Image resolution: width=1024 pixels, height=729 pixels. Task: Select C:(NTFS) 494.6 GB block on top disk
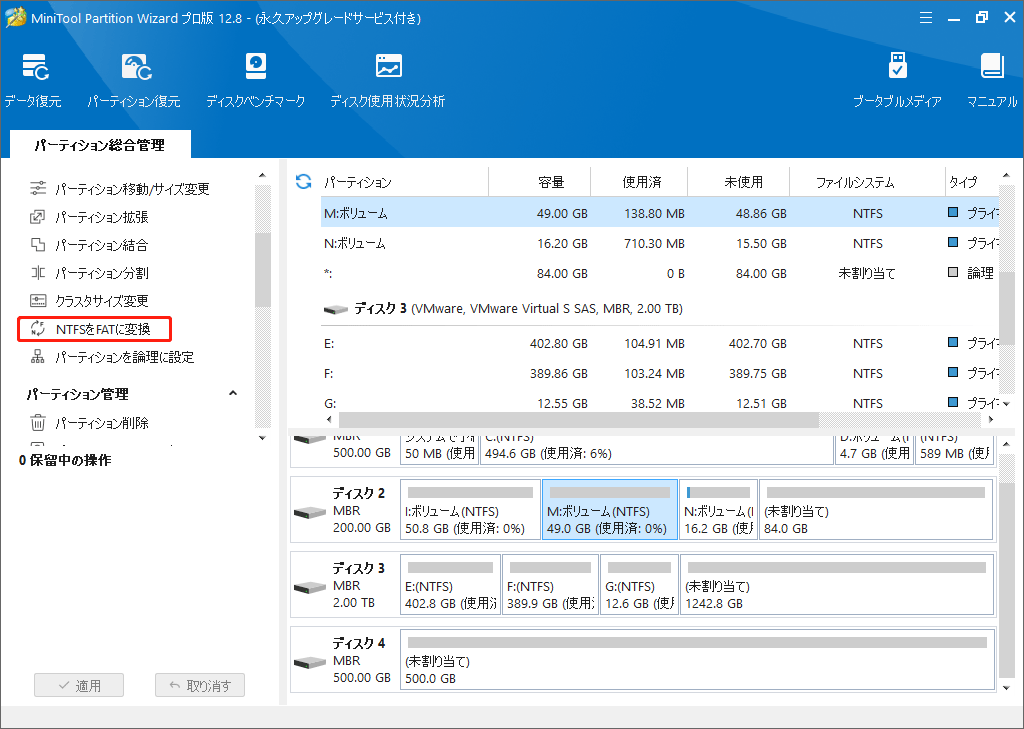point(657,449)
